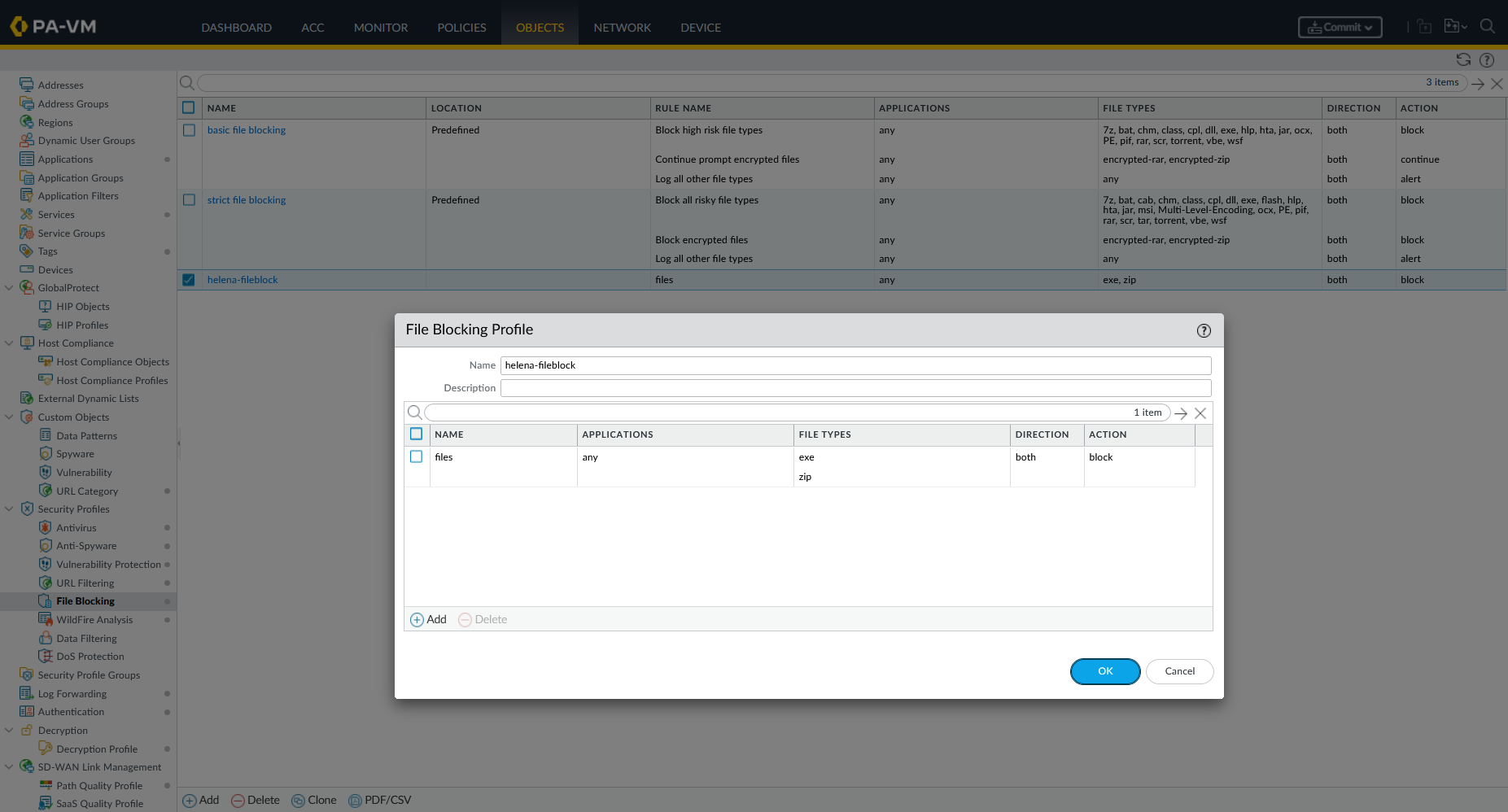
Task: Switch to the MONITOR tab
Action: point(381,28)
